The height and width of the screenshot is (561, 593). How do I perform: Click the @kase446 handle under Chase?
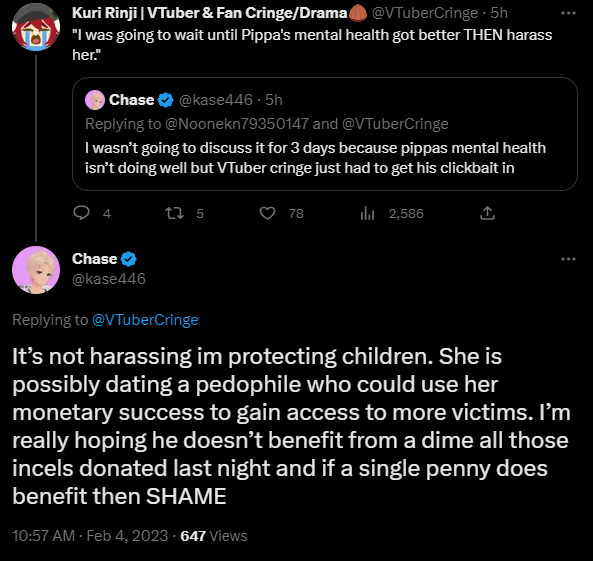coord(109,279)
